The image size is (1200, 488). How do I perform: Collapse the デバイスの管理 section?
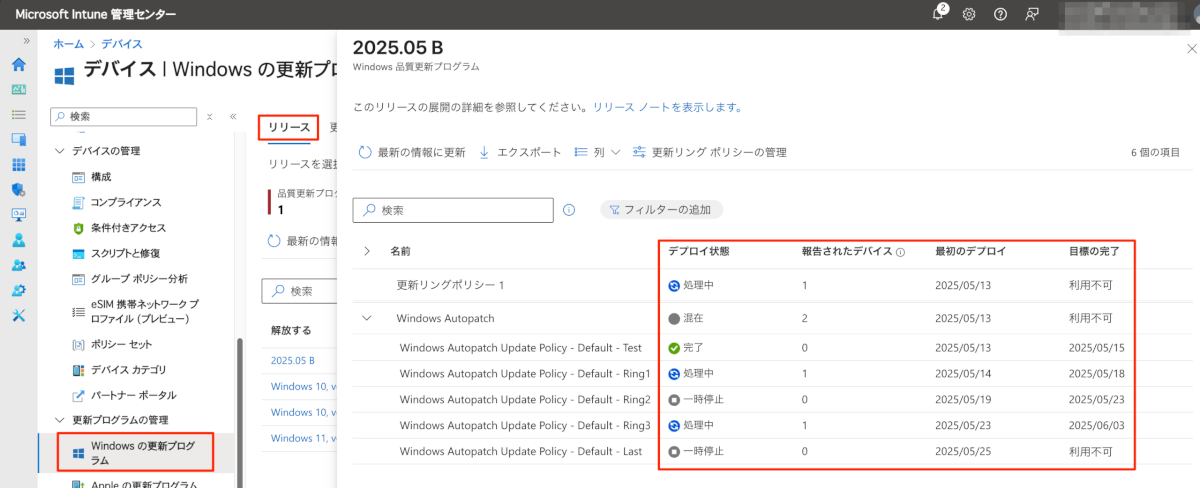[58, 151]
